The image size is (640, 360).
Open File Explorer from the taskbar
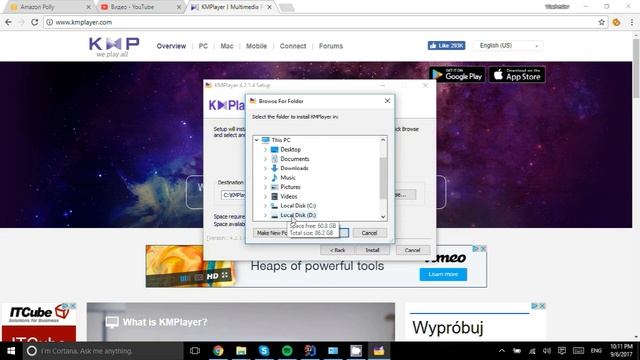click(x=241, y=351)
